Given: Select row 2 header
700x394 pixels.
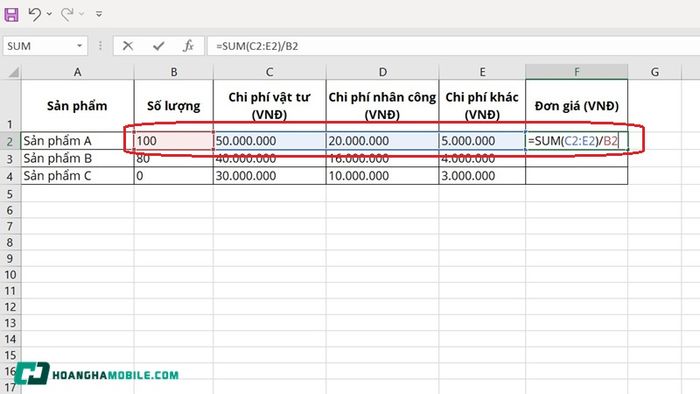Looking at the screenshot, I should tap(10, 141).
